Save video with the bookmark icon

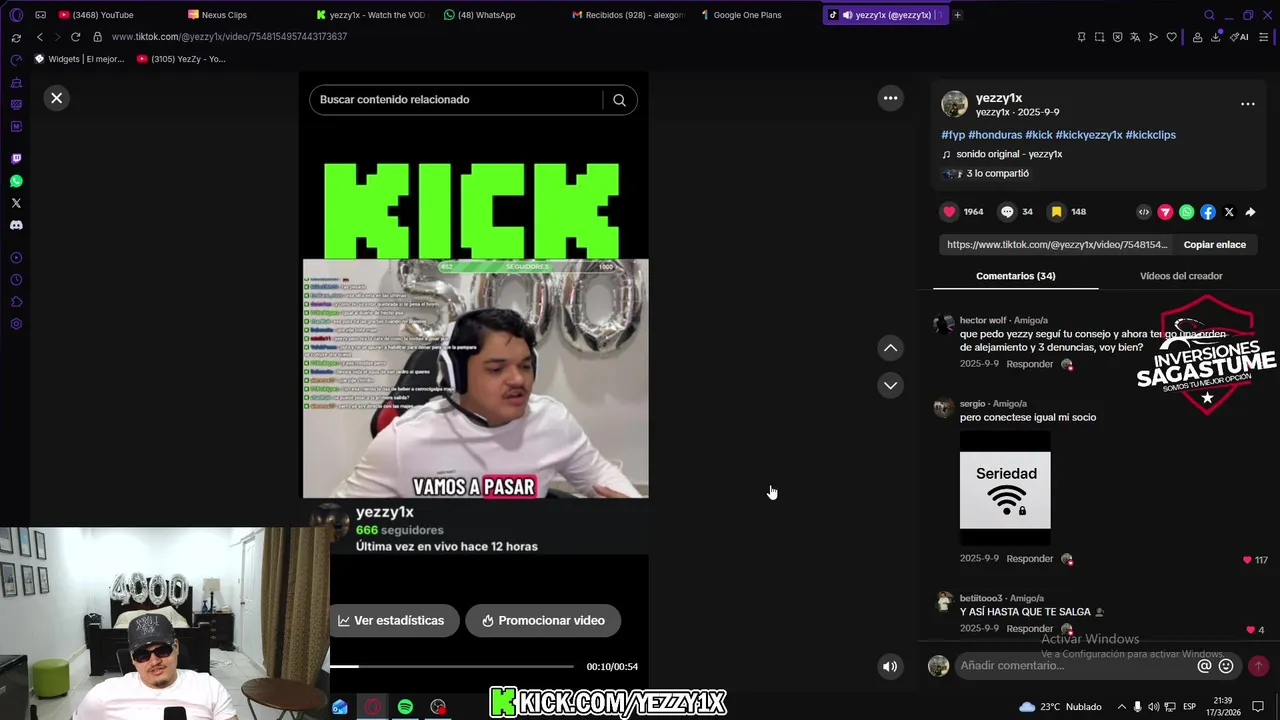pos(1056,212)
